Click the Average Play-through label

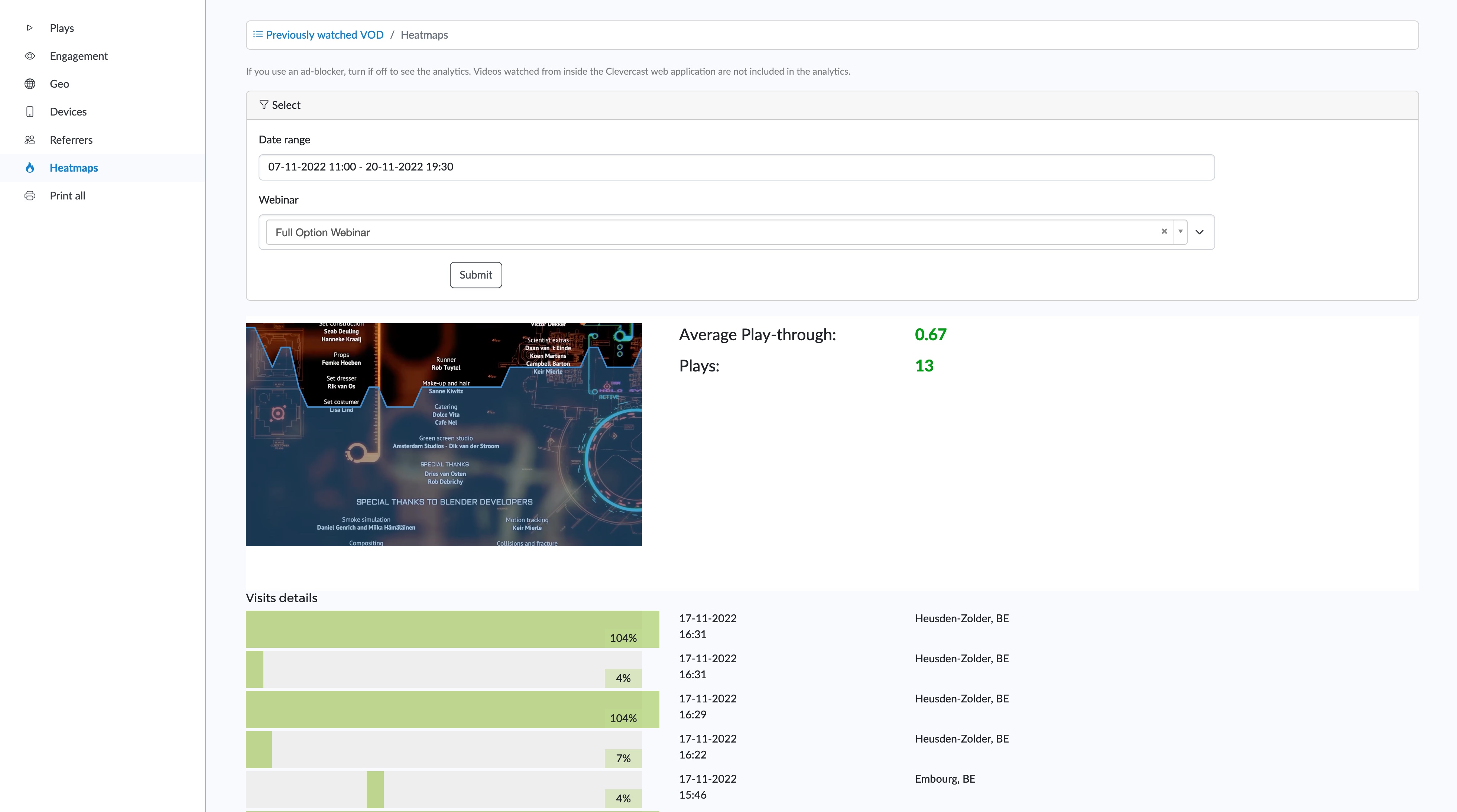757,335
